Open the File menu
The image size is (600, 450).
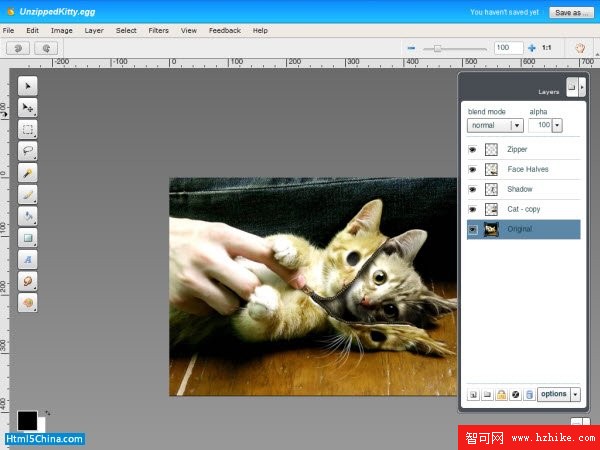(8, 31)
